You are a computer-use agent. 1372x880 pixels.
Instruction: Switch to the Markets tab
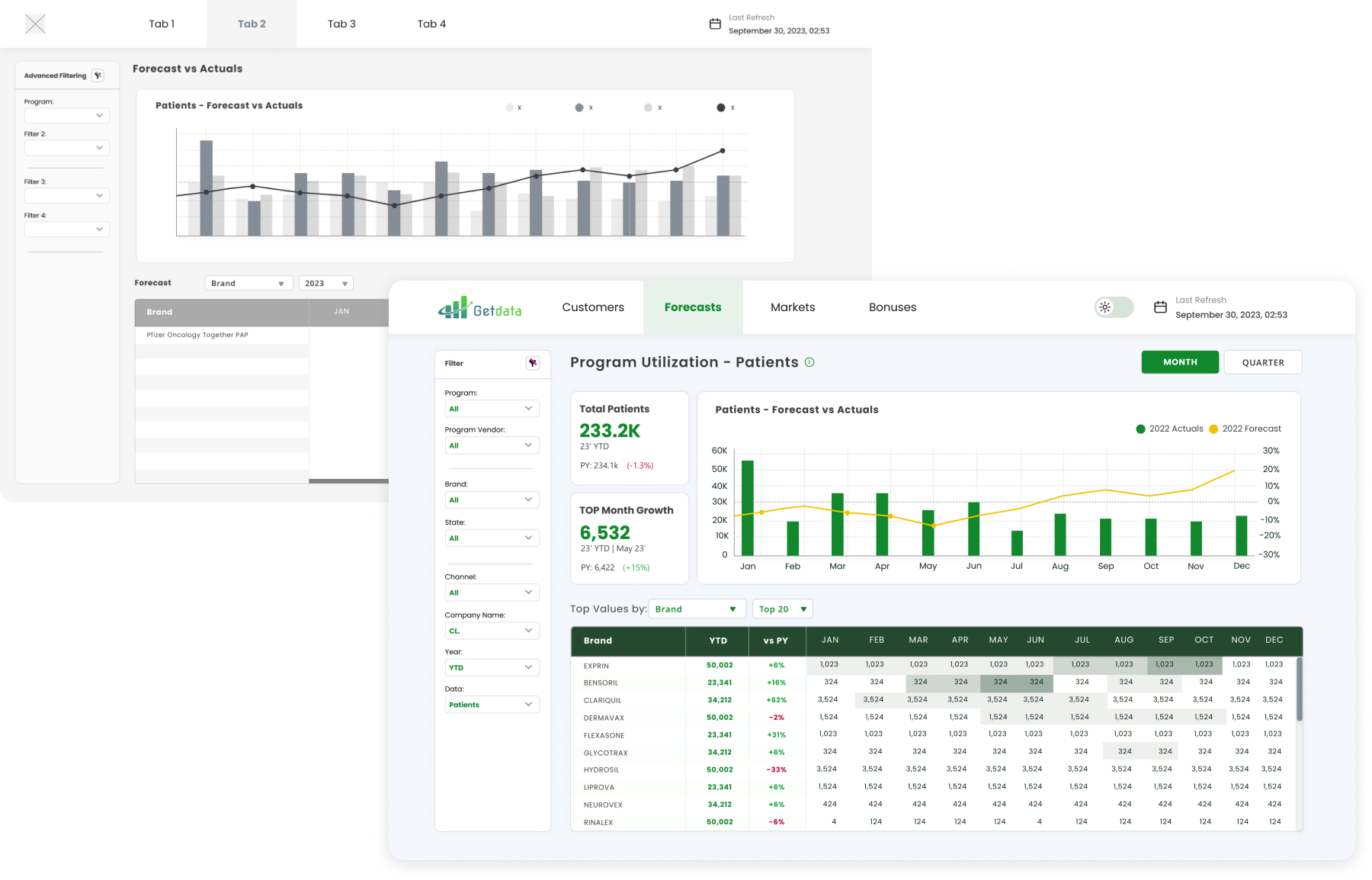pyautogui.click(x=792, y=307)
